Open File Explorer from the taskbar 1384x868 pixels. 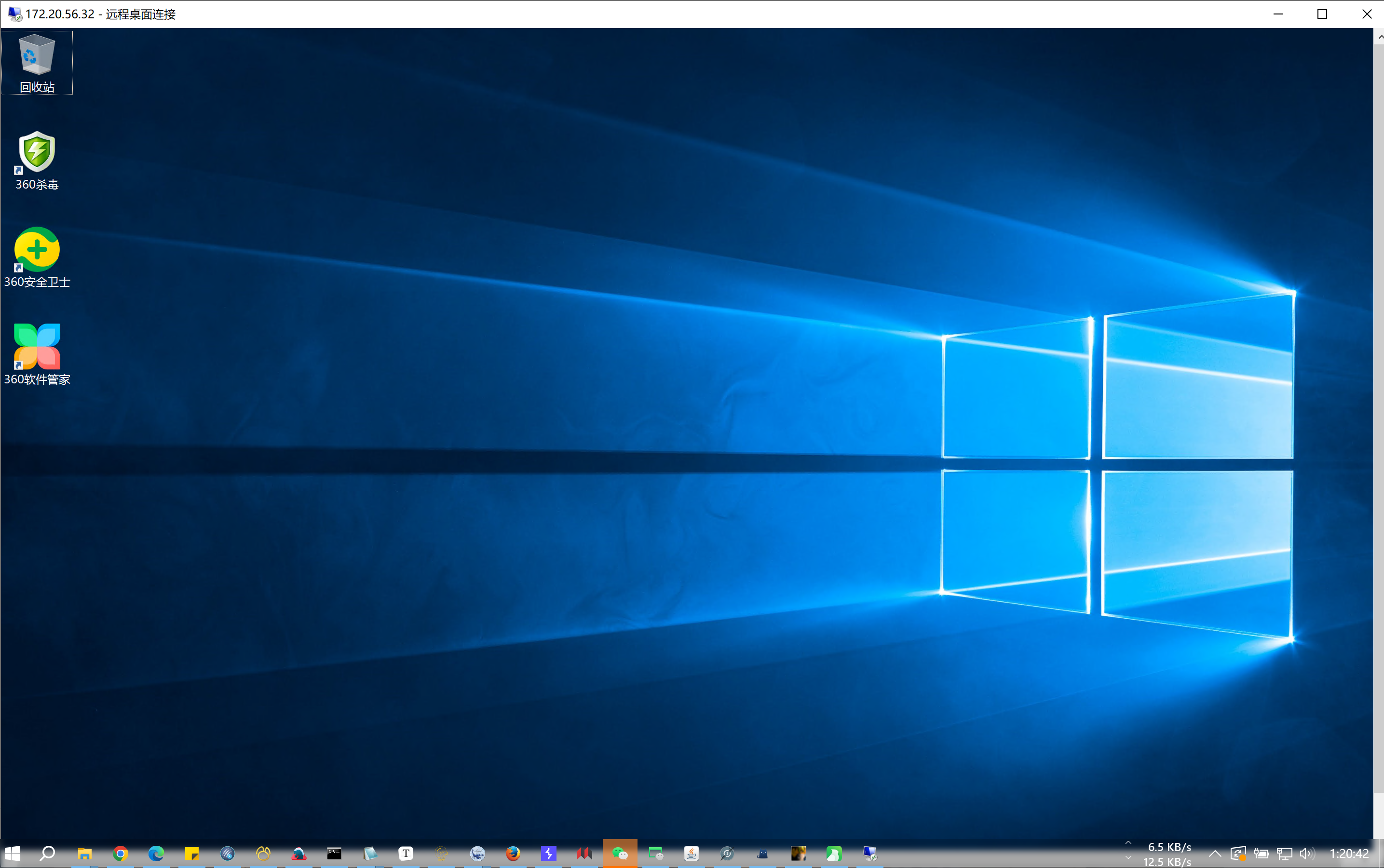coord(84,854)
